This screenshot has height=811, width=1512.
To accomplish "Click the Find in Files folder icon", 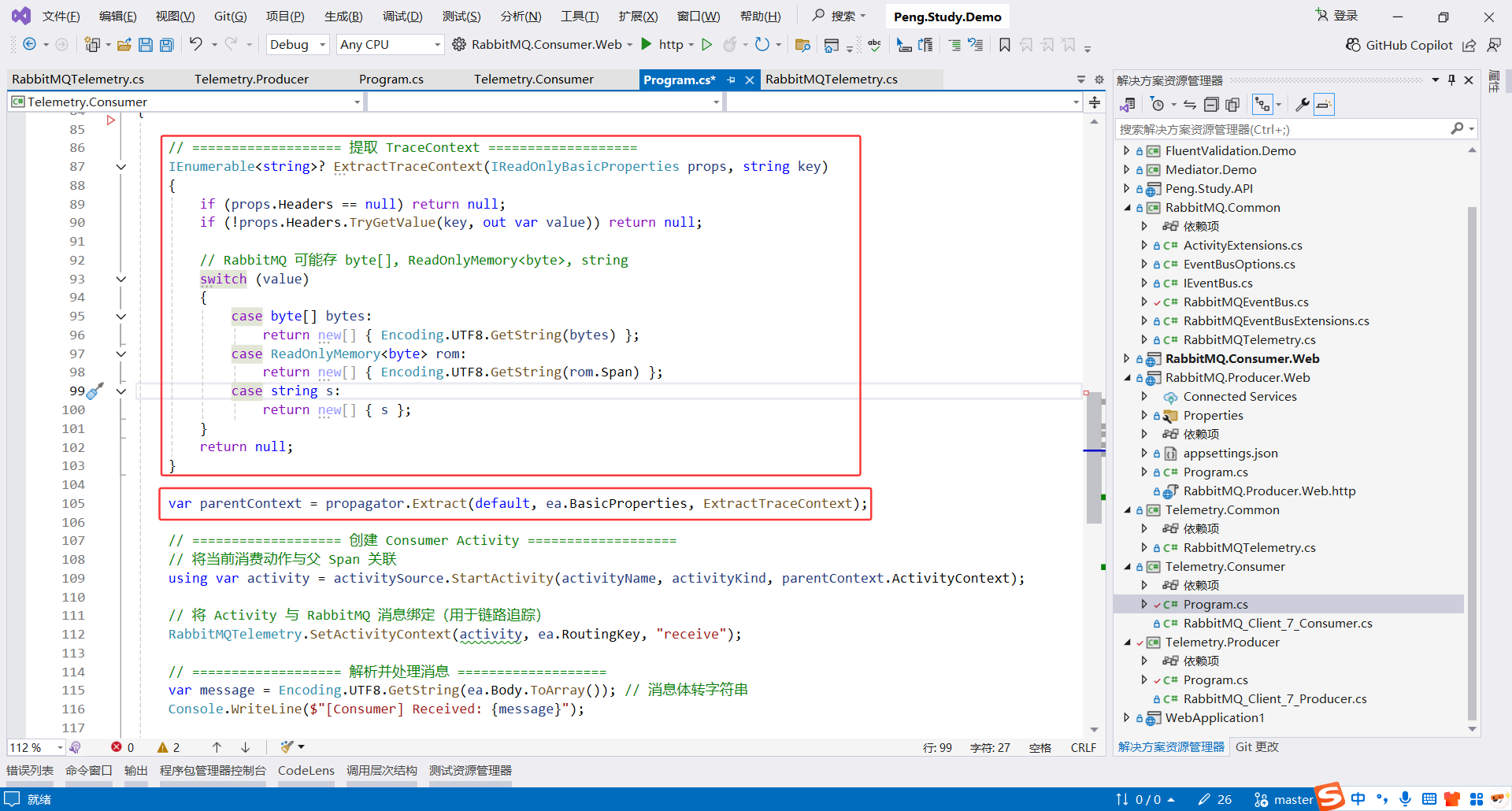I will tap(802, 45).
